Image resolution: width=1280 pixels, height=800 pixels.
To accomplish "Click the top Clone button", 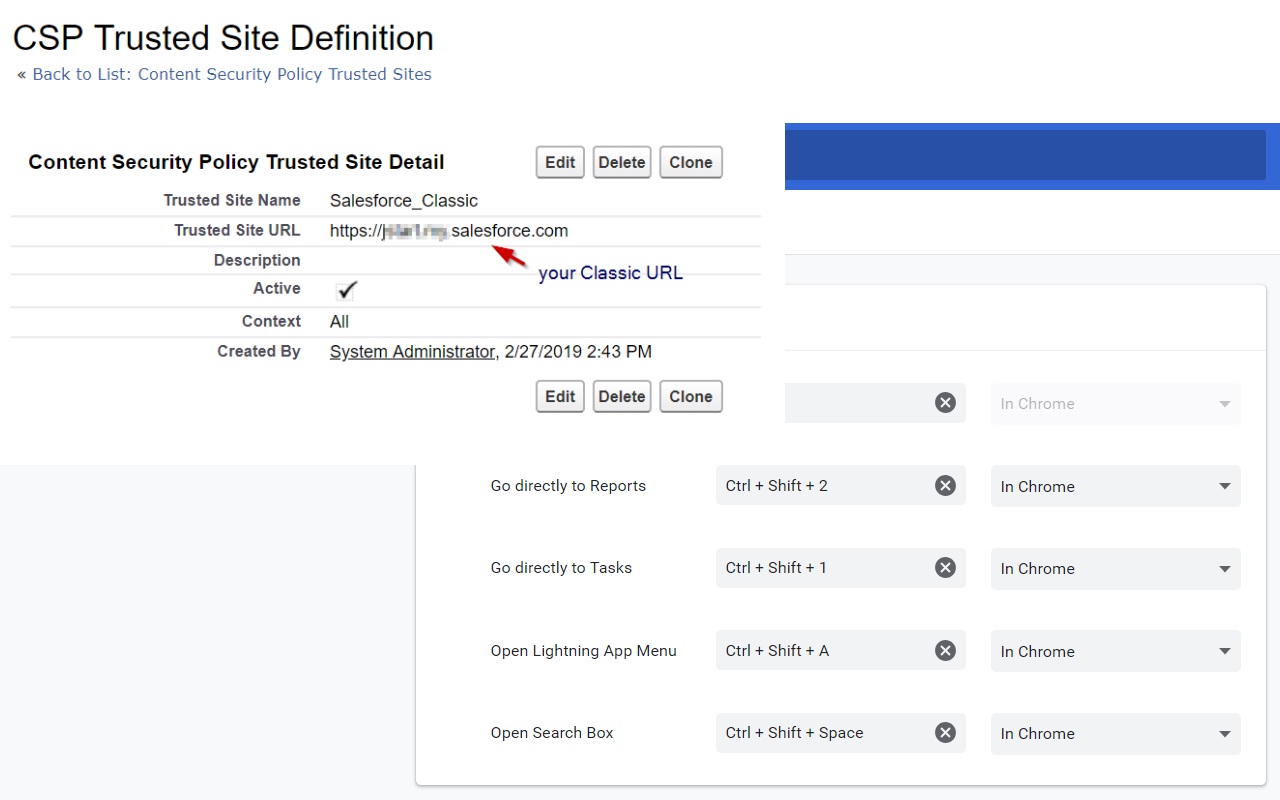I will [x=690, y=162].
